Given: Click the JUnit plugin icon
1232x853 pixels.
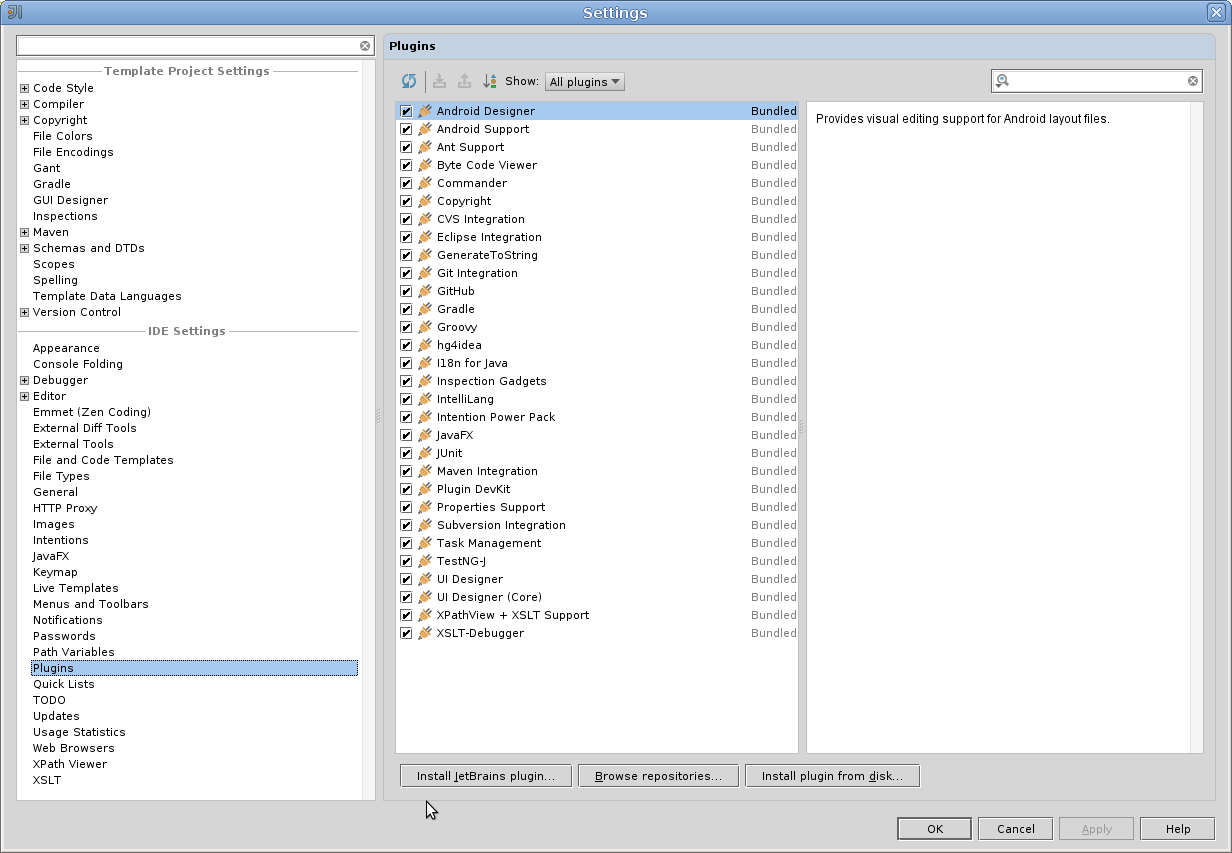Looking at the screenshot, I should tap(425, 453).
